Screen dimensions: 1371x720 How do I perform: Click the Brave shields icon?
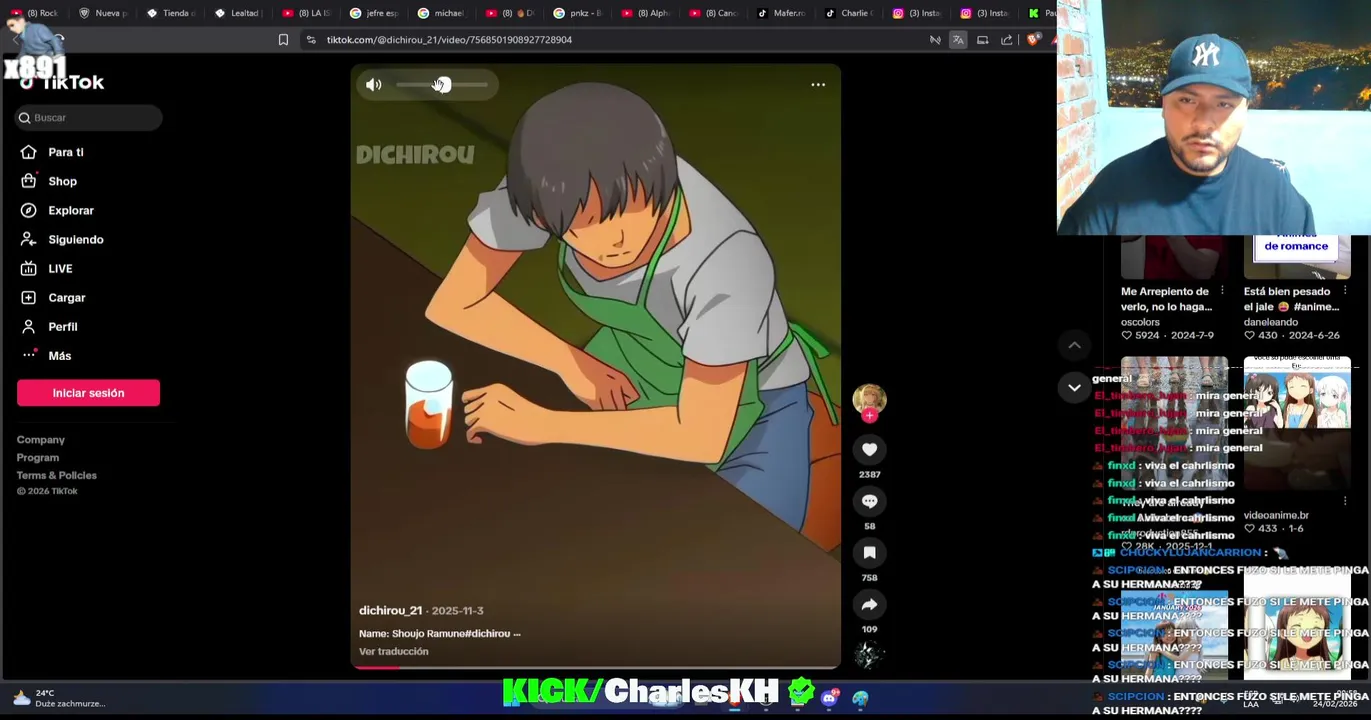pyautogui.click(x=1032, y=40)
